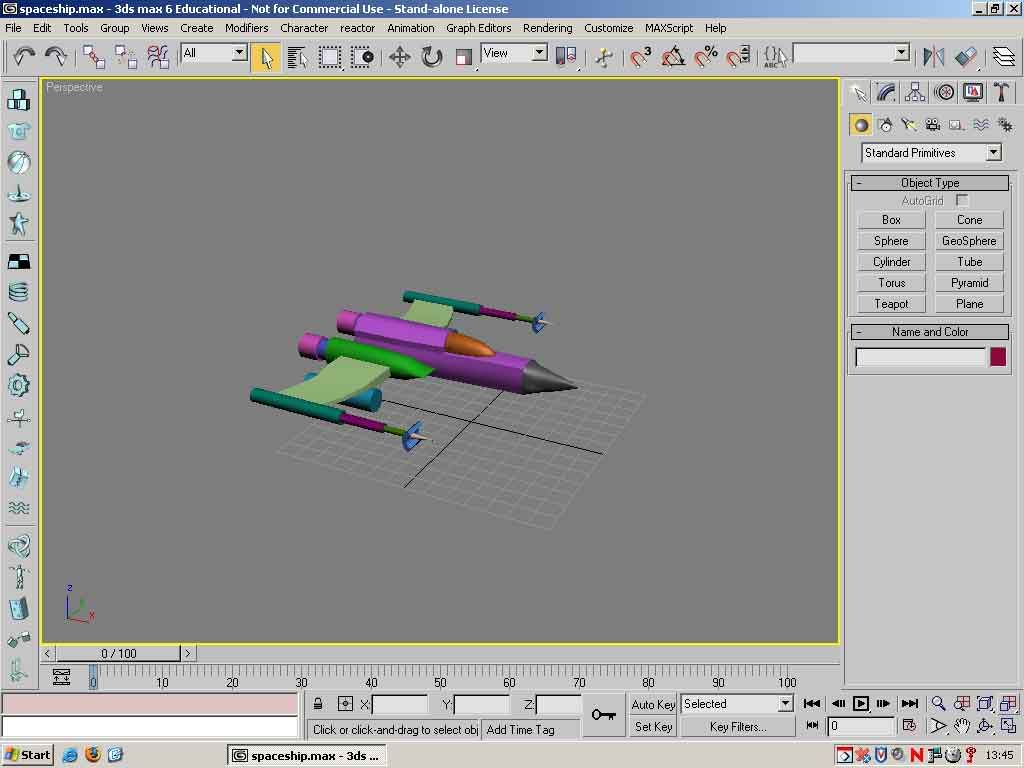Toggle Auto Key animation mode
Screen dimensions: 1024x768
click(653, 704)
